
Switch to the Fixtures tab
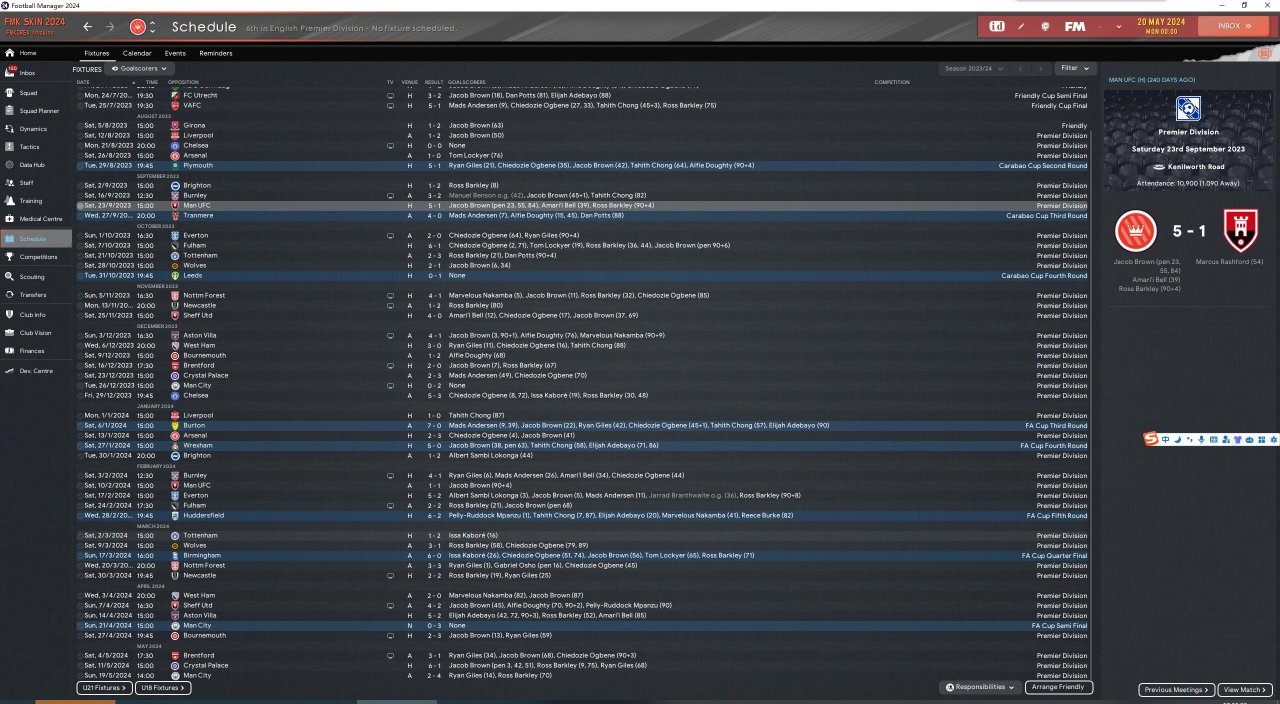[x=97, y=53]
